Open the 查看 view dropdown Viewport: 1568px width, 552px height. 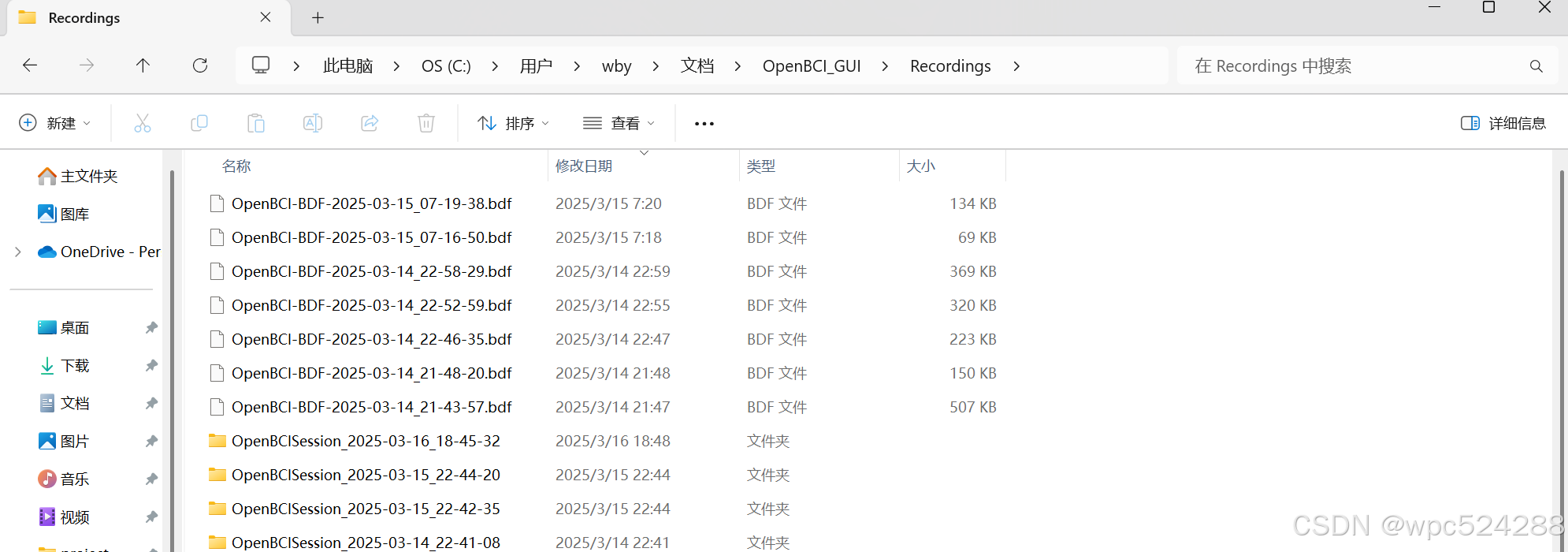click(619, 123)
